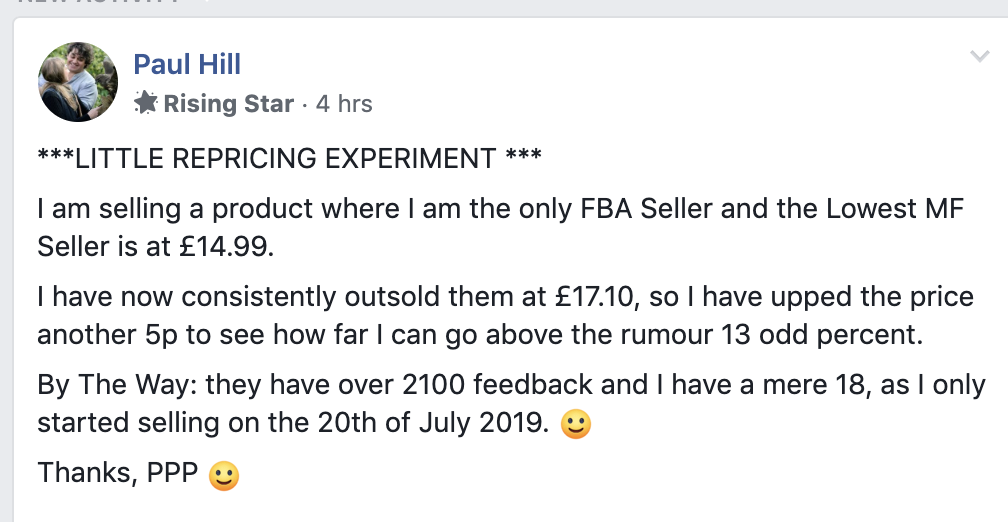Click the Rising Star badge icon
Screen dimensions: 1008x522
tap(145, 103)
